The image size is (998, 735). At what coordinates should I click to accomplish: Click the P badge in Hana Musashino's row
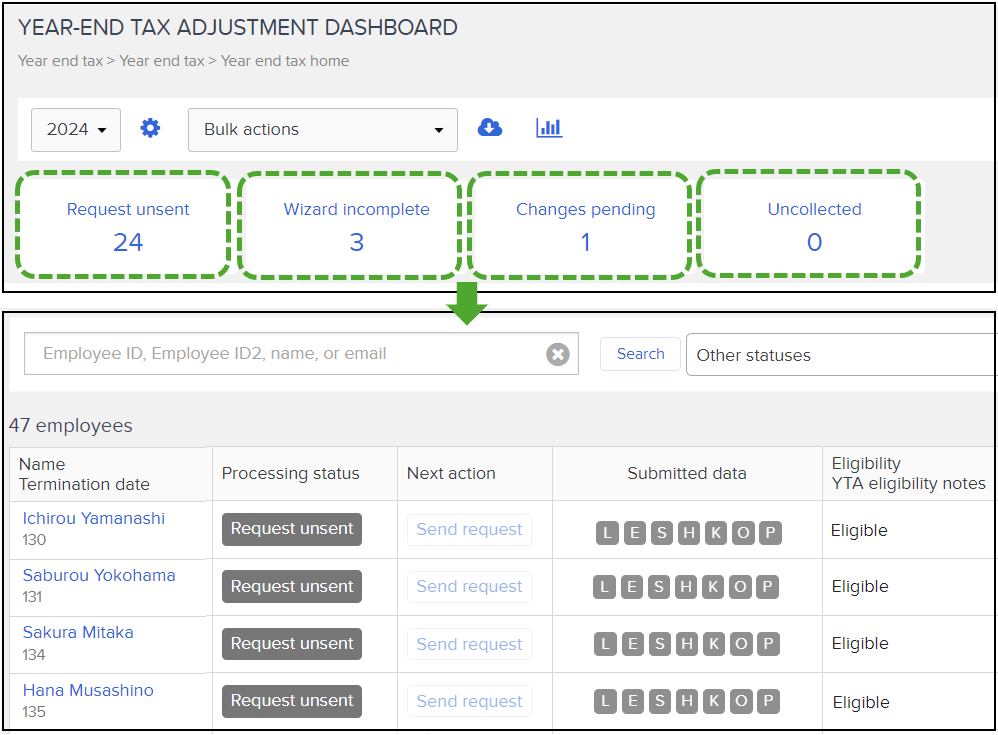(768, 701)
